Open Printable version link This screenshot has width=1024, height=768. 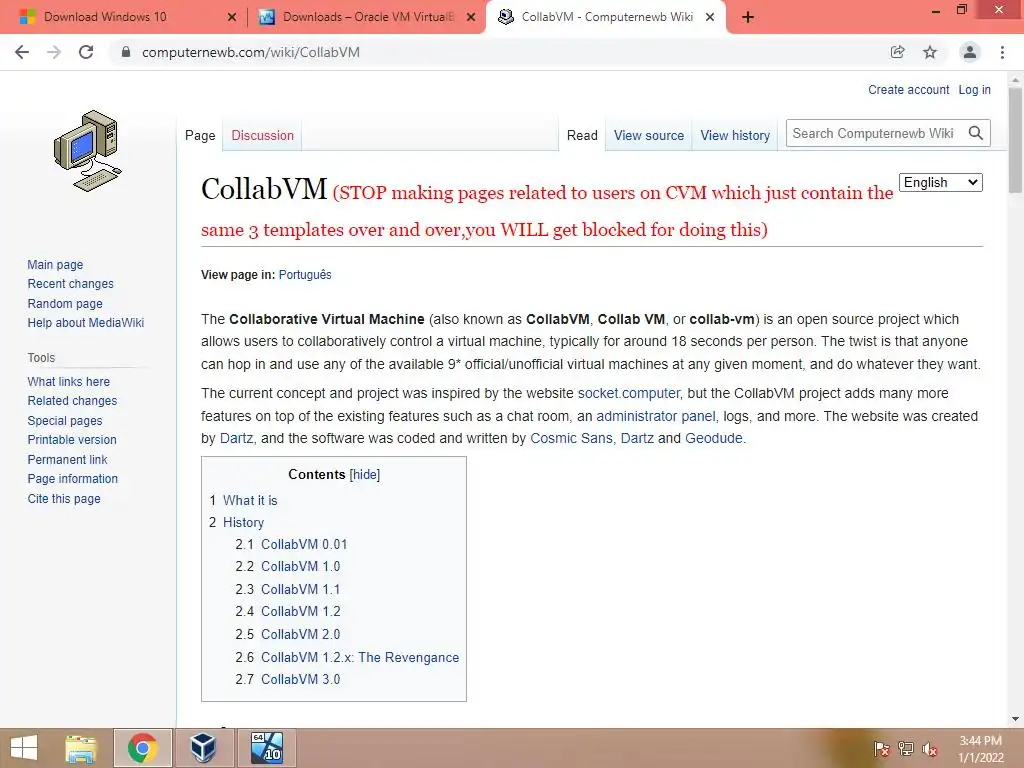coord(72,440)
